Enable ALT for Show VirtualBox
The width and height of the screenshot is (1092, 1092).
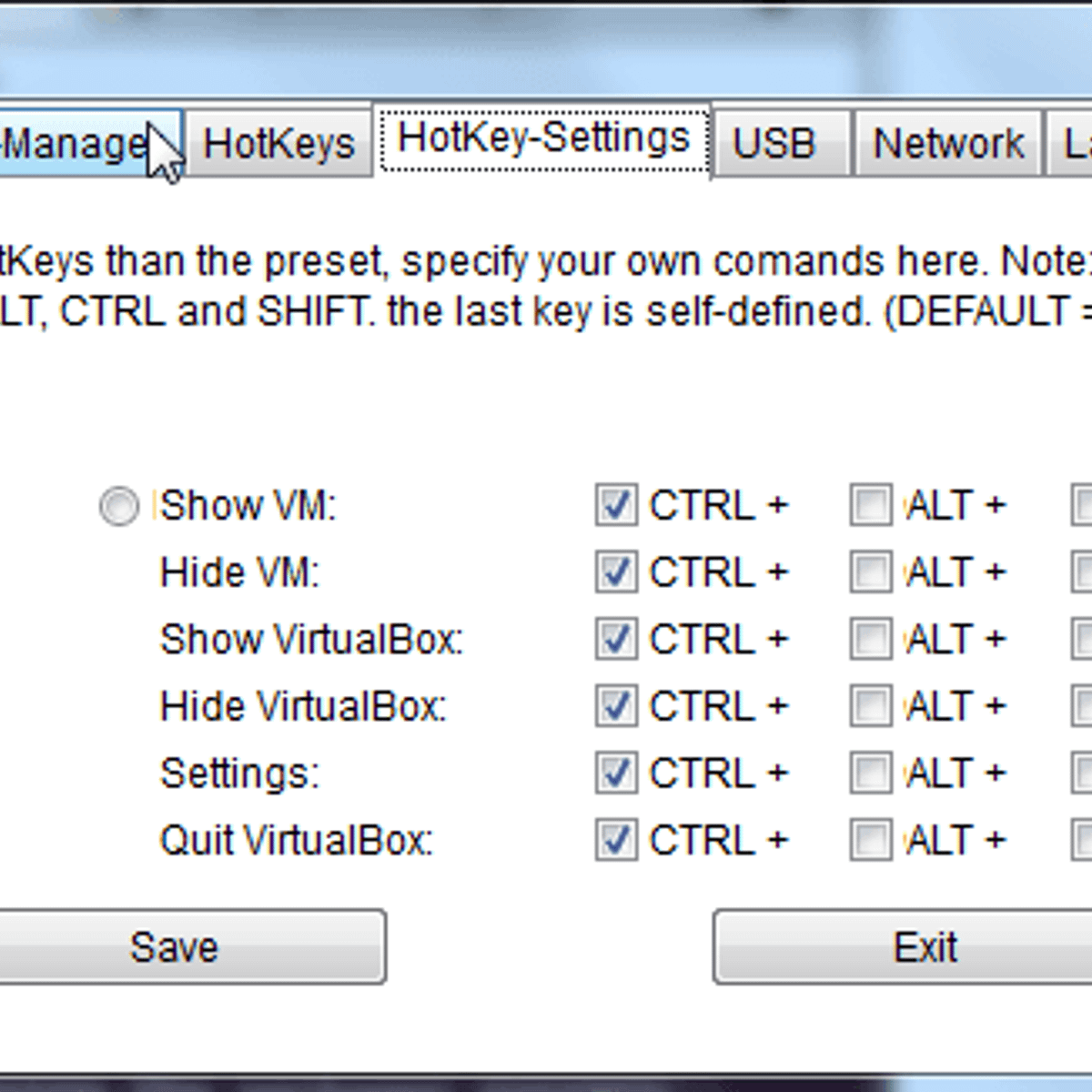click(x=870, y=639)
